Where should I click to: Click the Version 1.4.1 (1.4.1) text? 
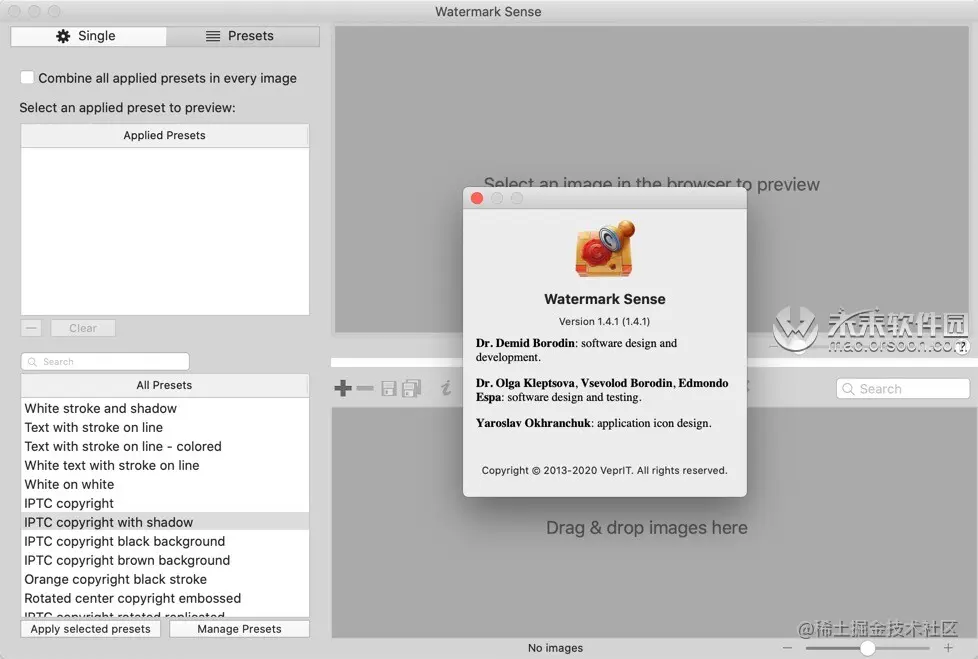[x=604, y=322]
